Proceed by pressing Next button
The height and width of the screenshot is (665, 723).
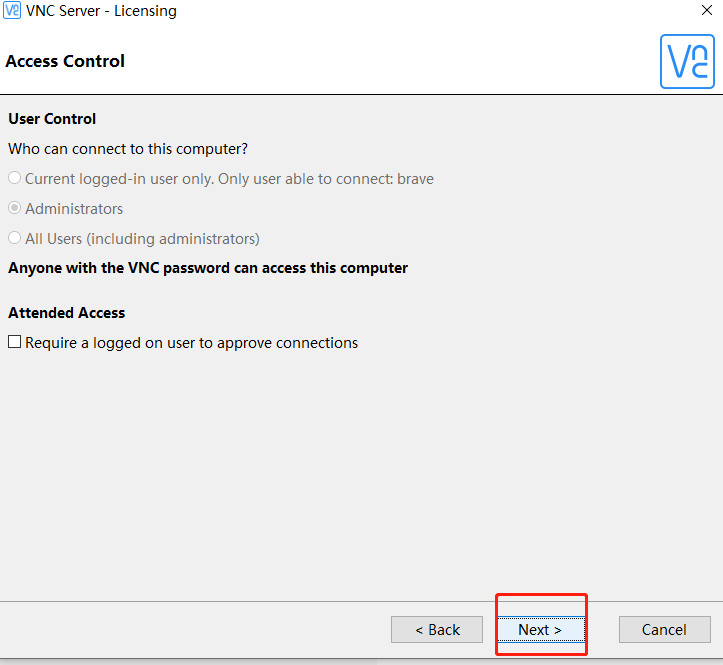[x=540, y=630]
